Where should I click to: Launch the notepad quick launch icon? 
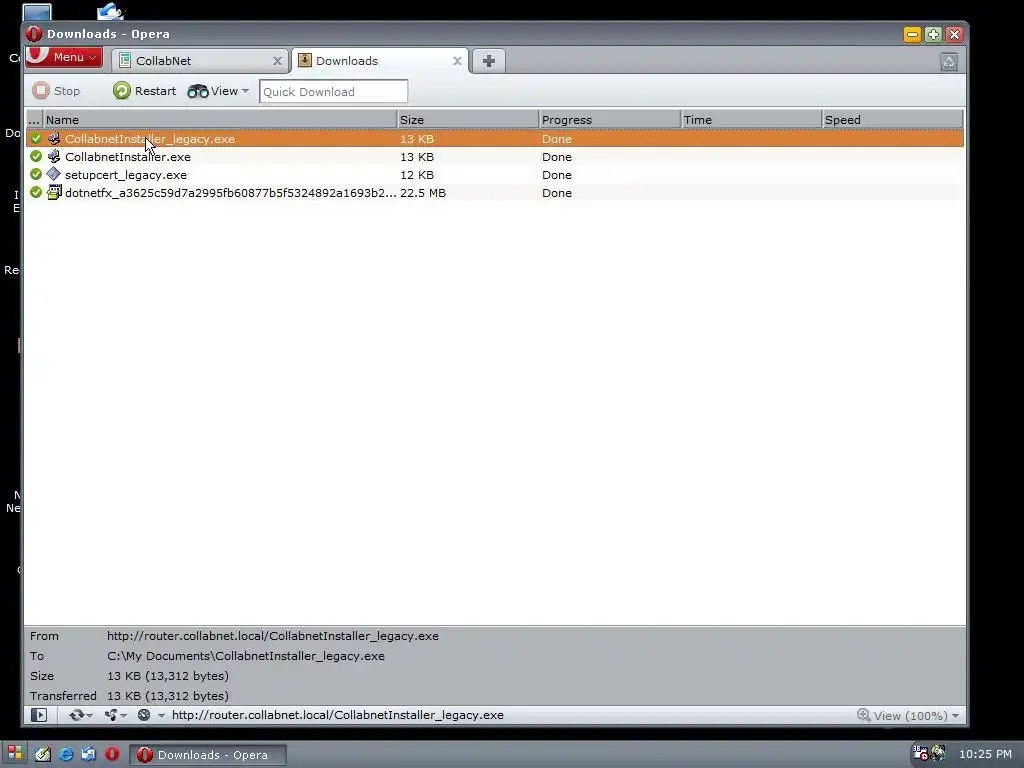coord(42,754)
